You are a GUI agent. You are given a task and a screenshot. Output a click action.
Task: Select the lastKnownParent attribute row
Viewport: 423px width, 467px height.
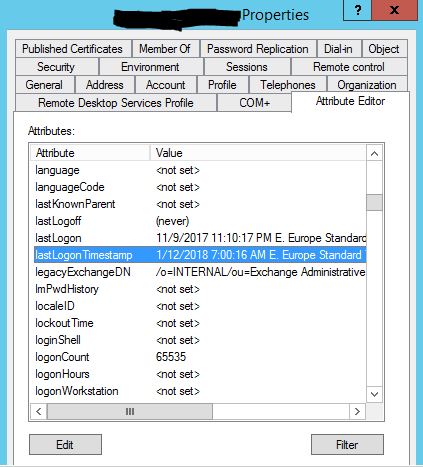[x=199, y=204]
